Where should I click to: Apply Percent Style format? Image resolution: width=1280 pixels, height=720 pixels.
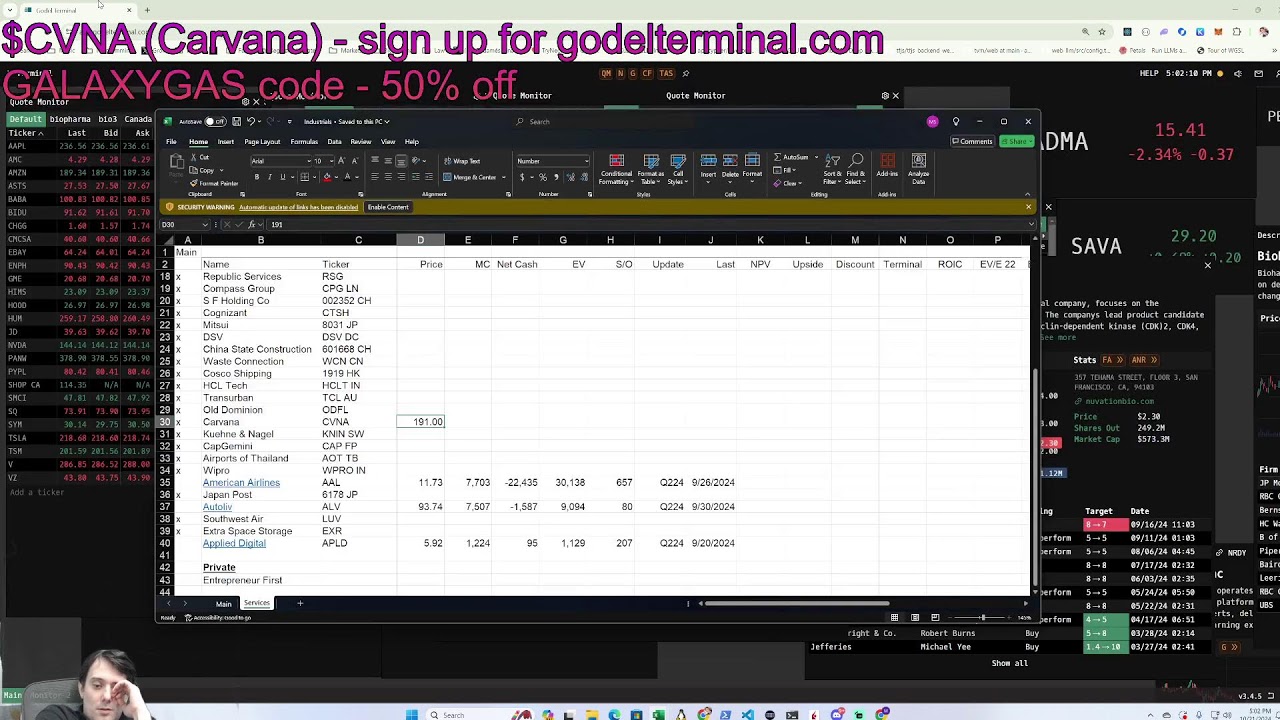click(x=543, y=178)
